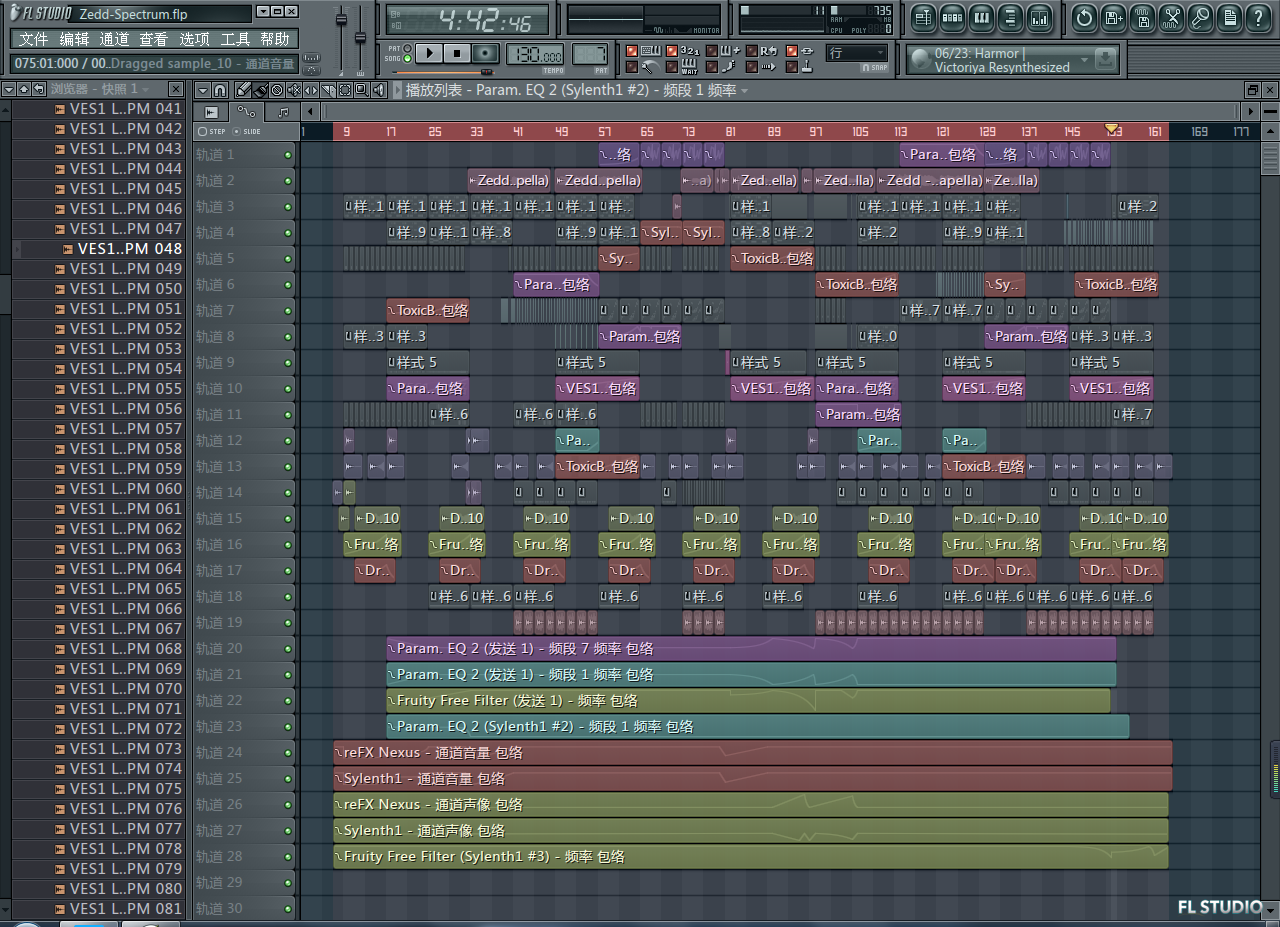Viewport: 1280px width, 927px height.
Task: Click the magnet snap icon in playlist toolbar
Action: 220,90
